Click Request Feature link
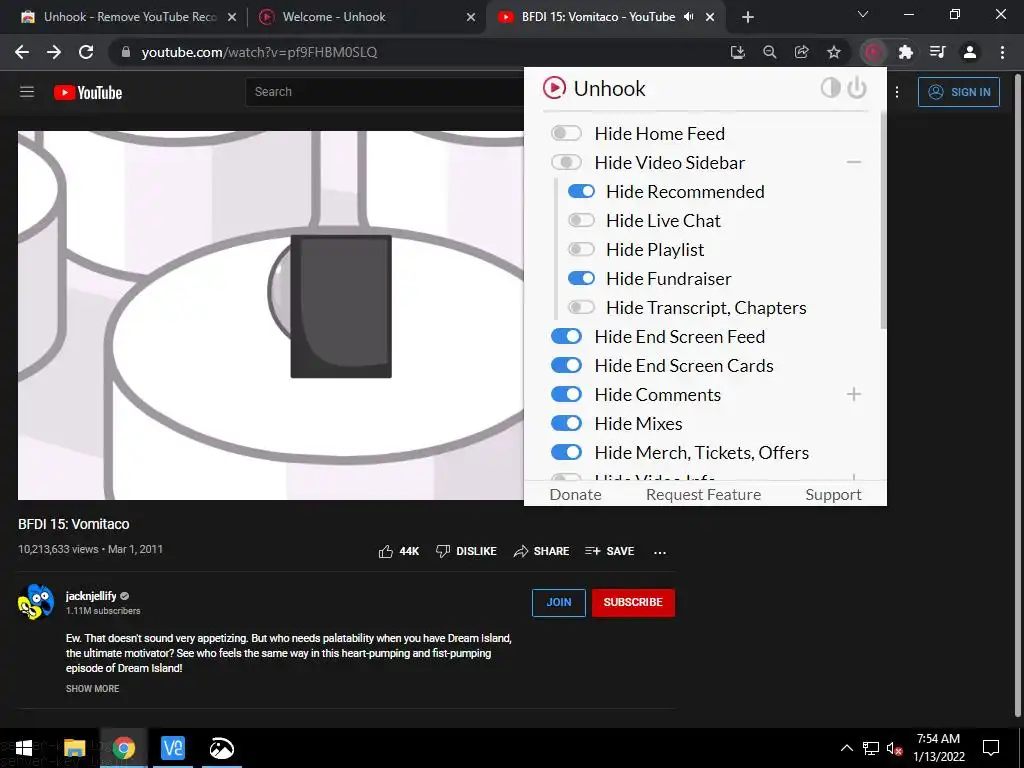The height and width of the screenshot is (768, 1024). [703, 494]
